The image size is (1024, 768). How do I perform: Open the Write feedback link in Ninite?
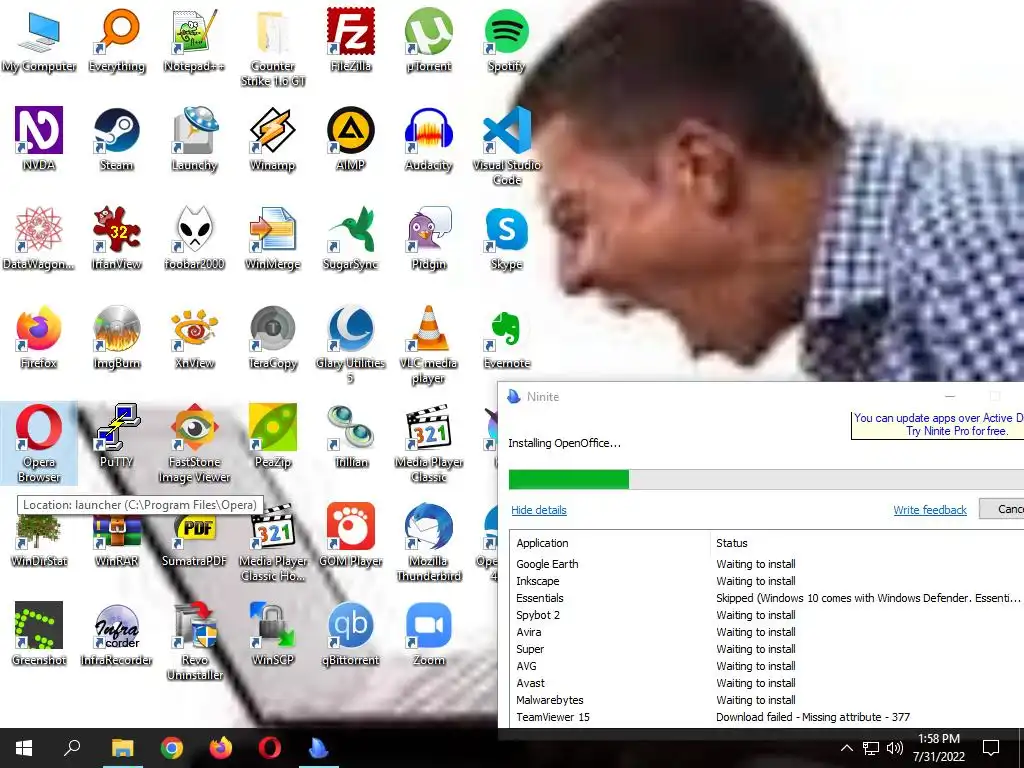click(x=930, y=510)
